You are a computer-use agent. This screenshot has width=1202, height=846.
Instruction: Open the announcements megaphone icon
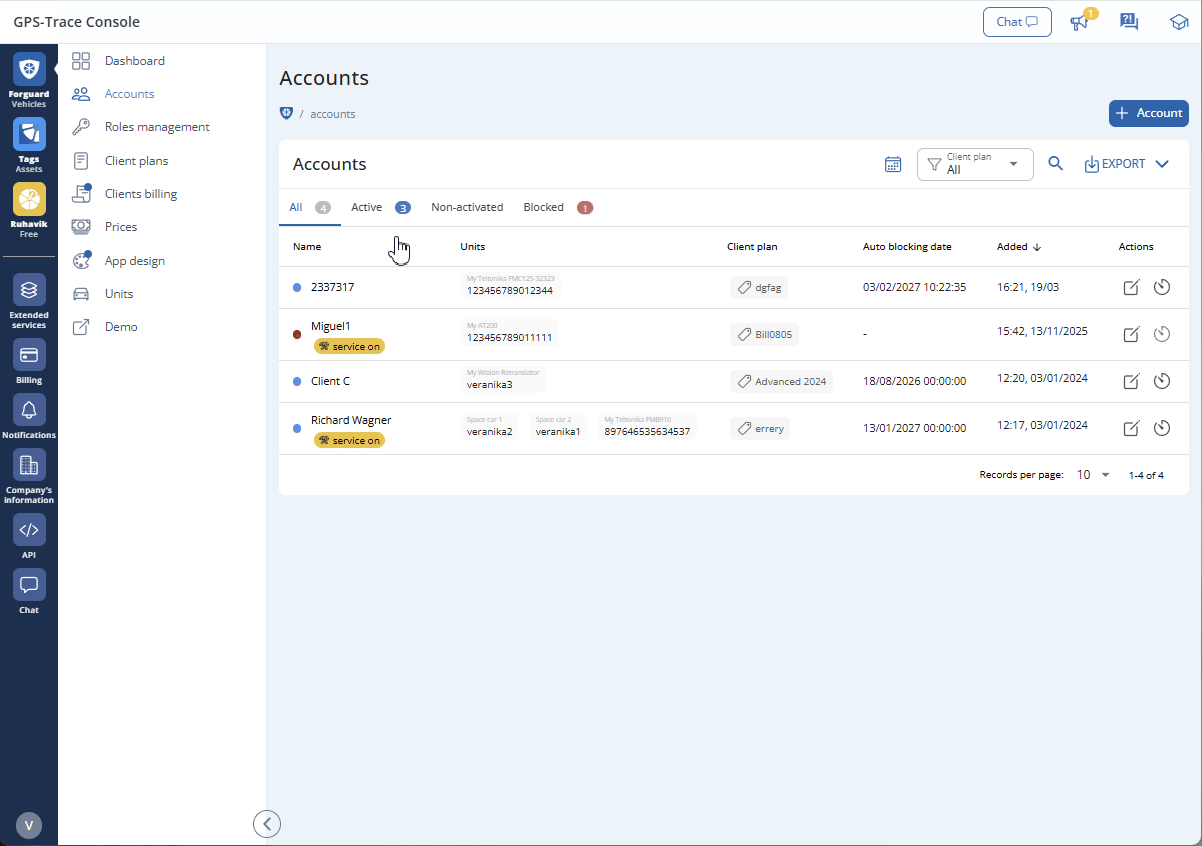(x=1079, y=22)
